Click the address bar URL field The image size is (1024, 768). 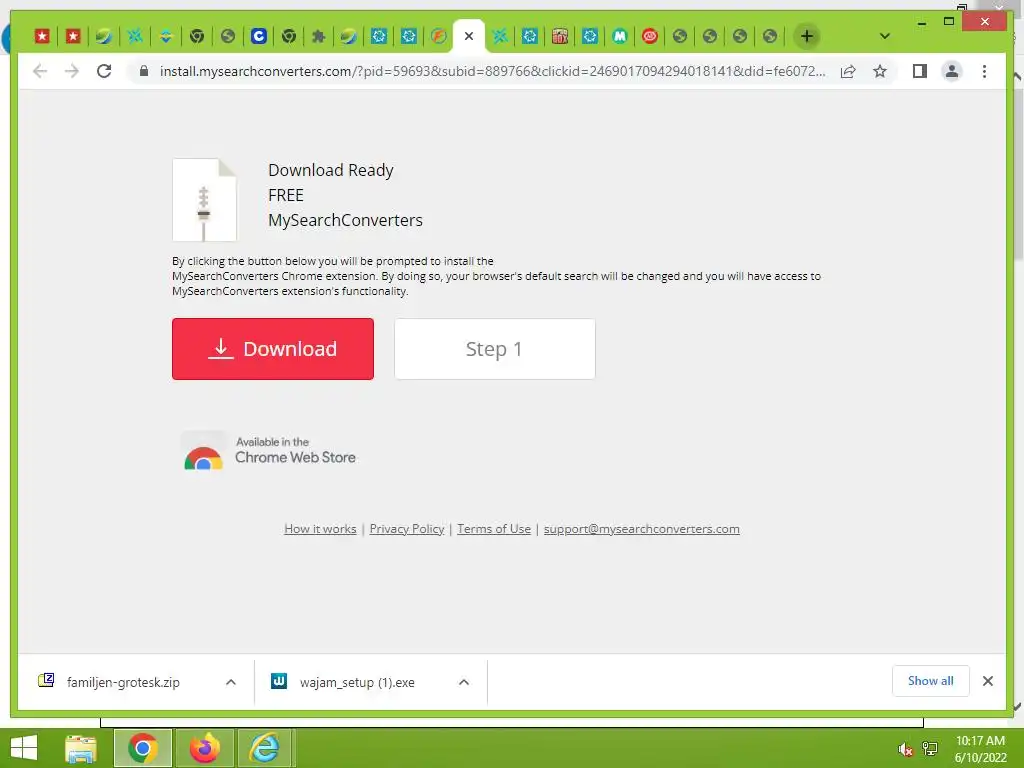point(492,71)
